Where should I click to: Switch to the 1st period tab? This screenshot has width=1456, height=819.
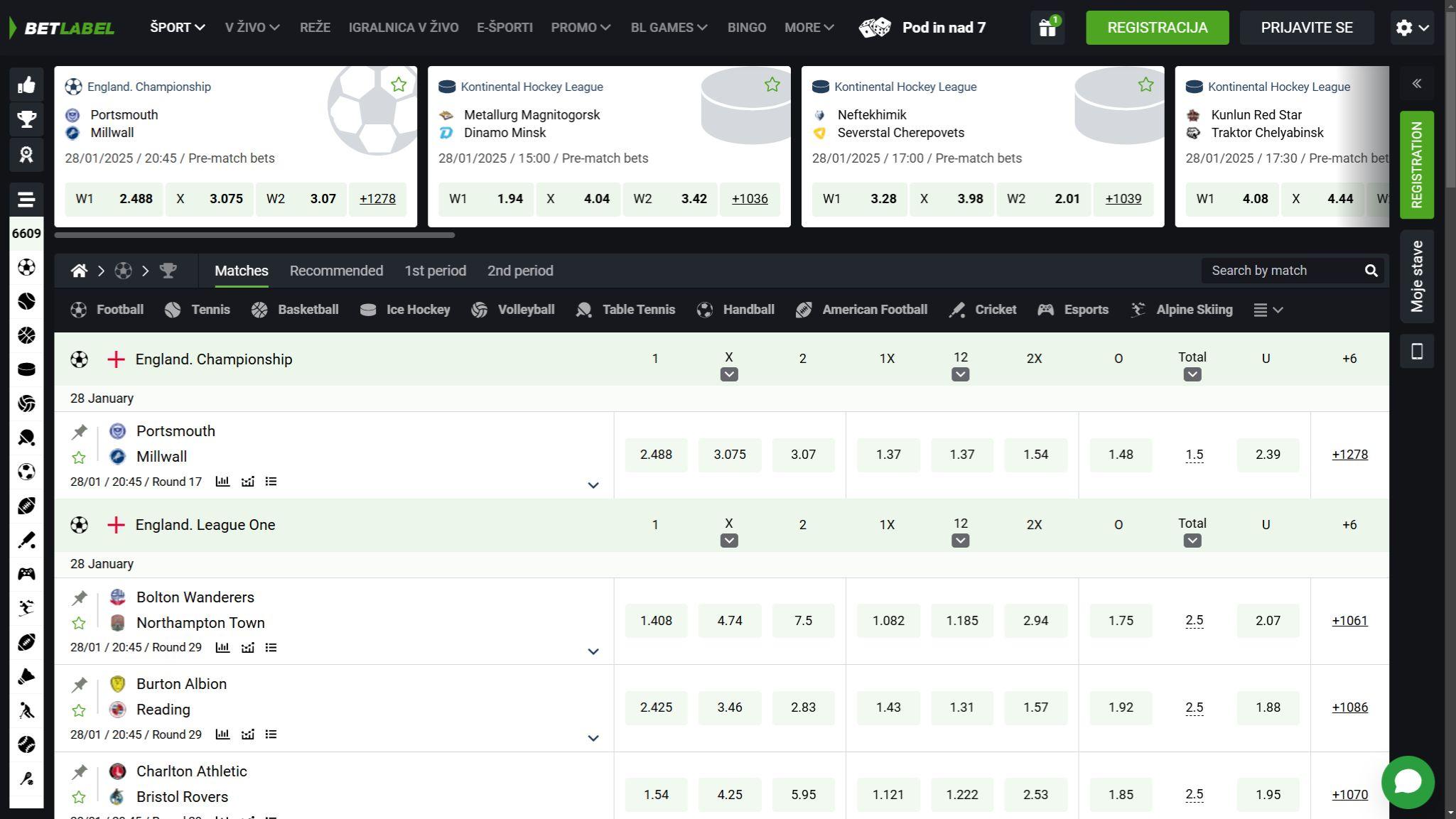pos(435,271)
